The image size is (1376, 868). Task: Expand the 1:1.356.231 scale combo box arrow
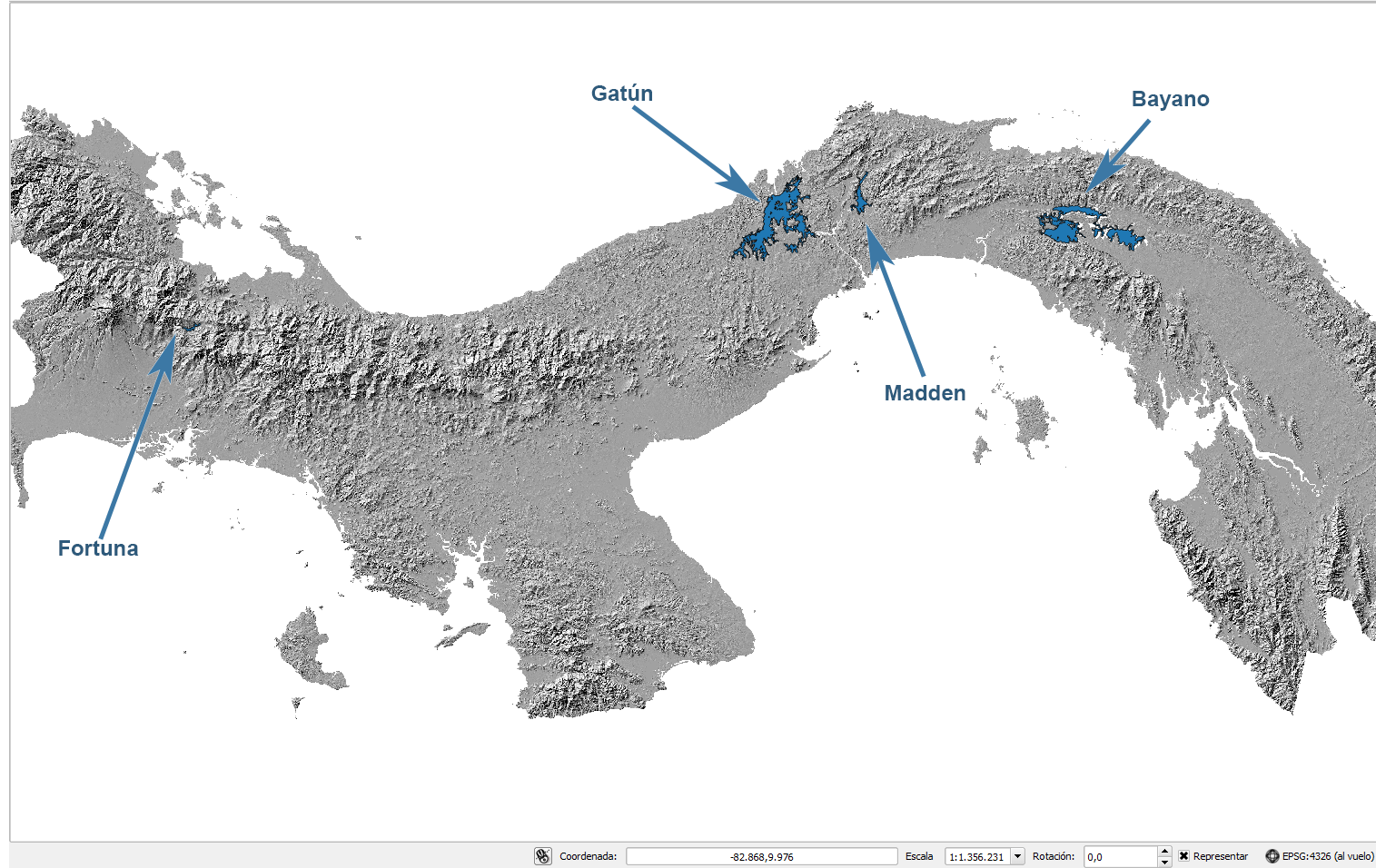[1017, 855]
